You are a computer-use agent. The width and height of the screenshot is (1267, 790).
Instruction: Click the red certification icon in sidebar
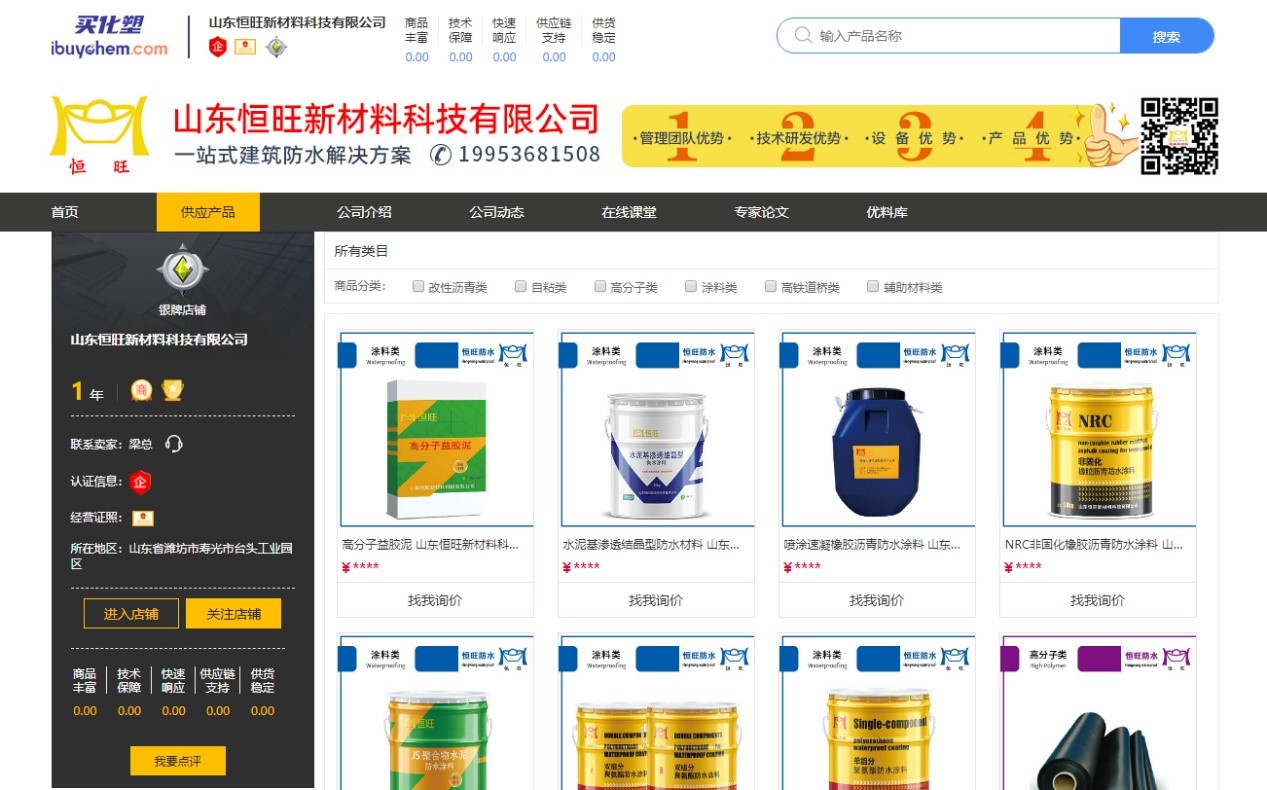coord(140,482)
